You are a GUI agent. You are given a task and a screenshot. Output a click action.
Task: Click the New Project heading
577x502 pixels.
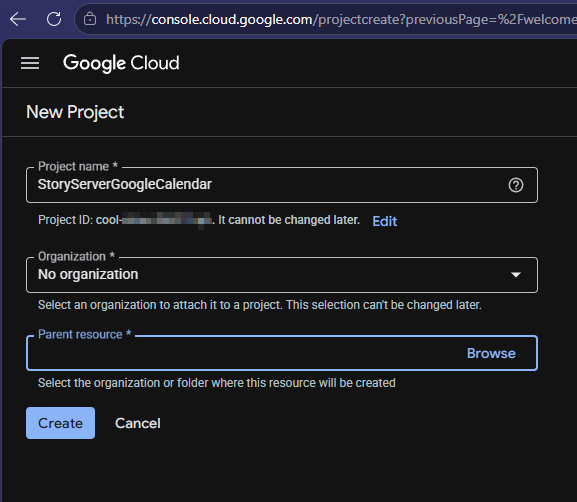[x=75, y=112]
